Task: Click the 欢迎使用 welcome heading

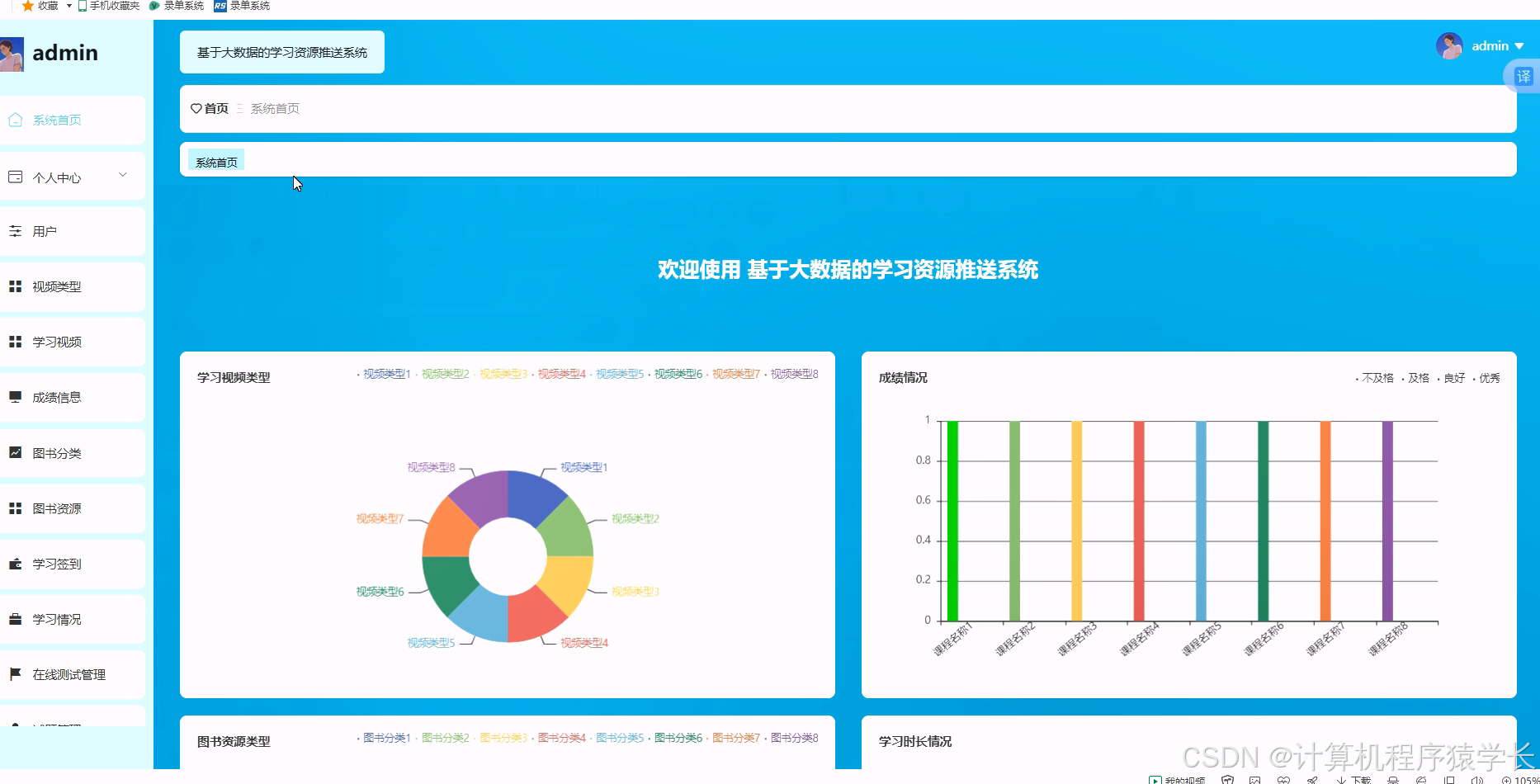Action: tap(848, 270)
